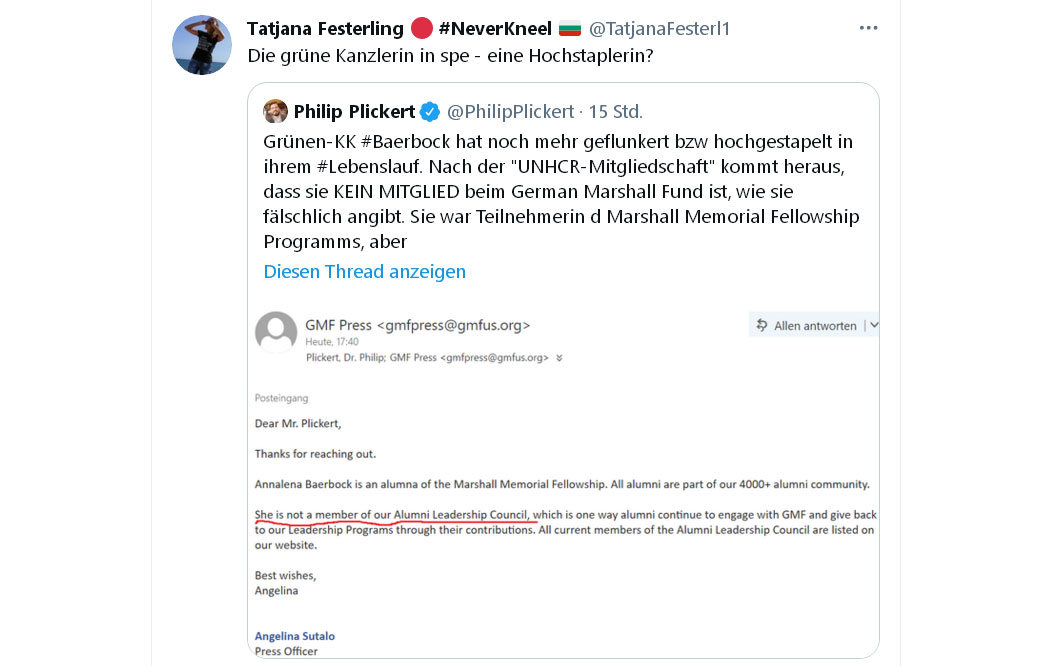The height and width of the screenshot is (666, 1050).
Task: Expand the email recipients list chevron
Action: click(x=559, y=358)
